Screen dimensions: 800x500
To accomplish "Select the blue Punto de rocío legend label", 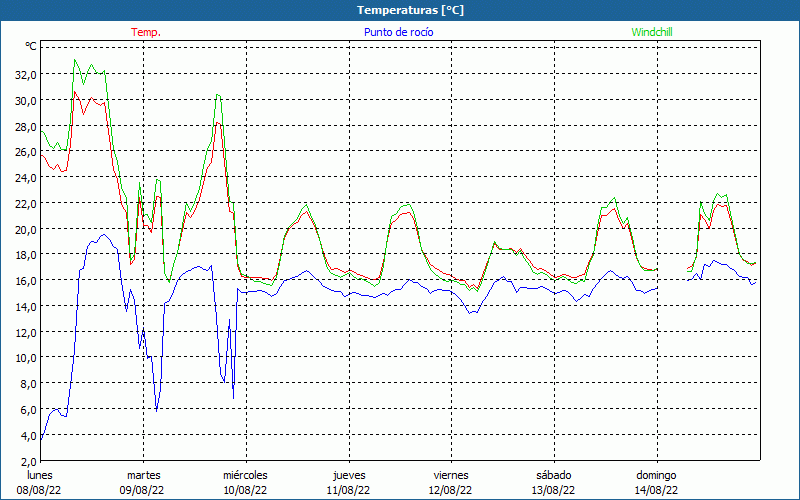I will point(398,32).
